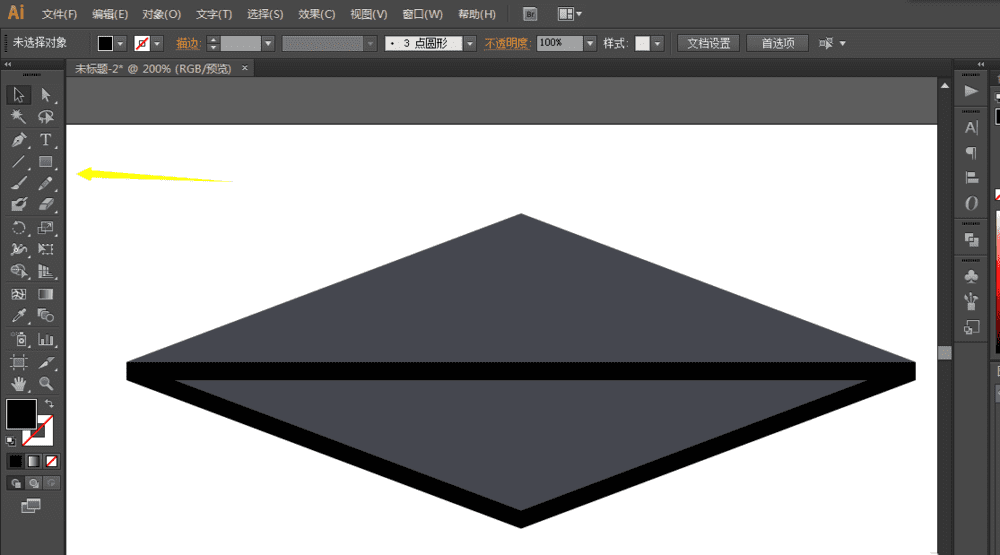Click the 首选项 button
Screen dimensions: 1000x555
777,44
